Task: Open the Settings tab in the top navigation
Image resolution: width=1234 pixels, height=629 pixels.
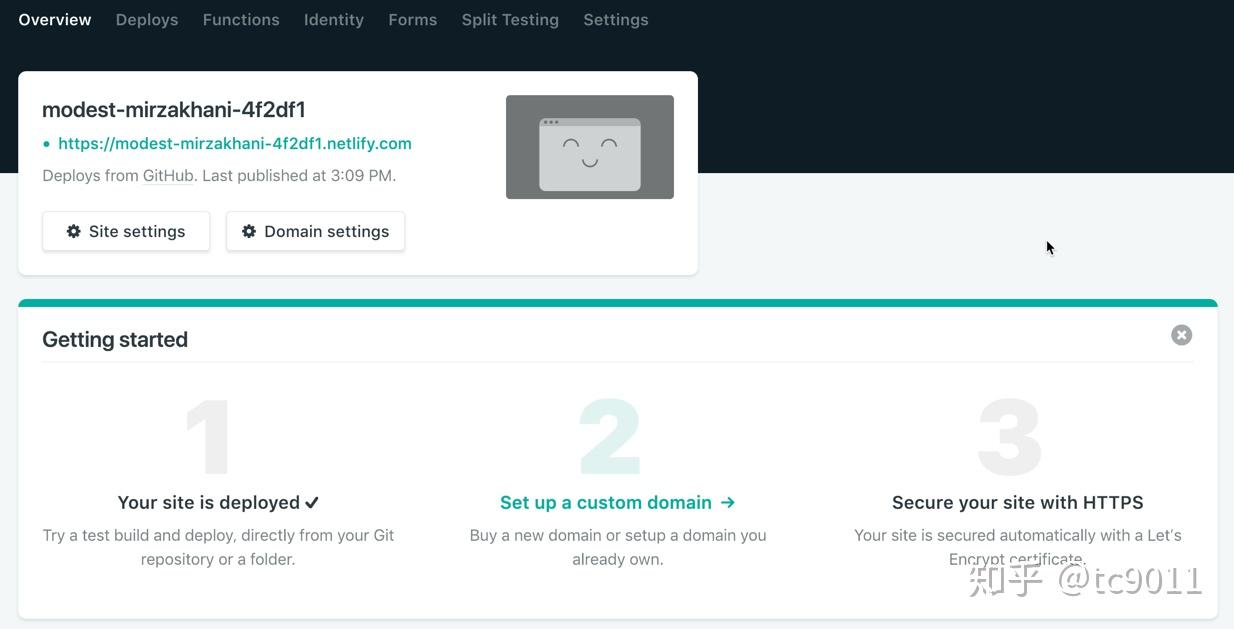Action: tap(615, 20)
